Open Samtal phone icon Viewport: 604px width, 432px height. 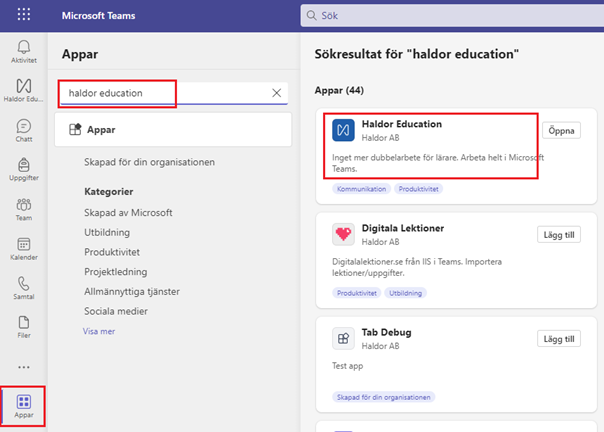point(23,288)
